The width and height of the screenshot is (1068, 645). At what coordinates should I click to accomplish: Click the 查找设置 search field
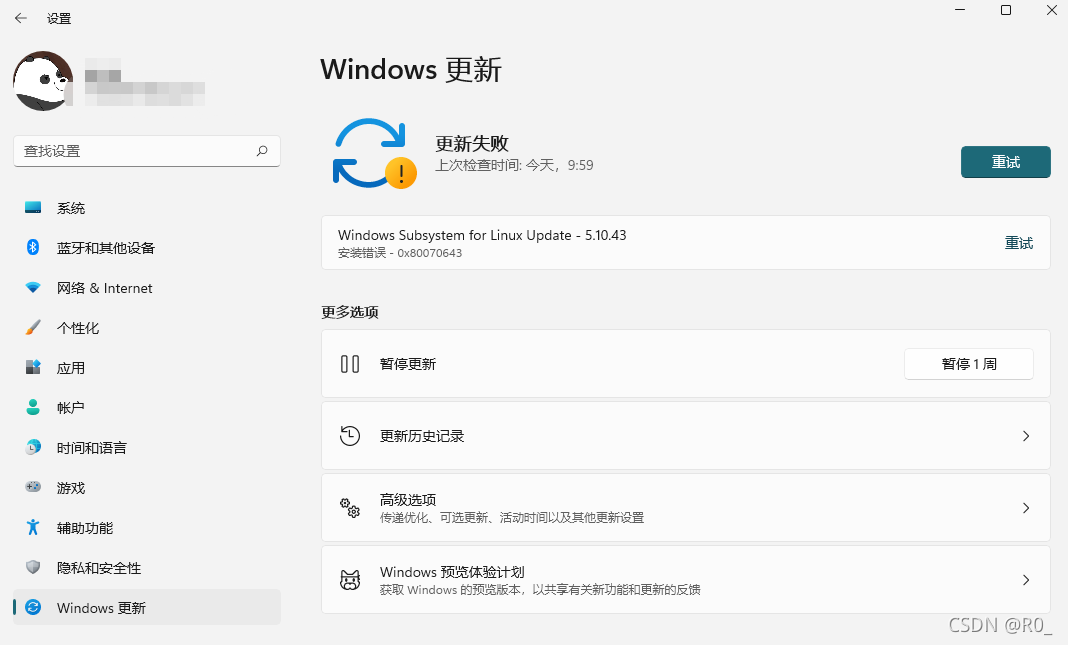[146, 151]
